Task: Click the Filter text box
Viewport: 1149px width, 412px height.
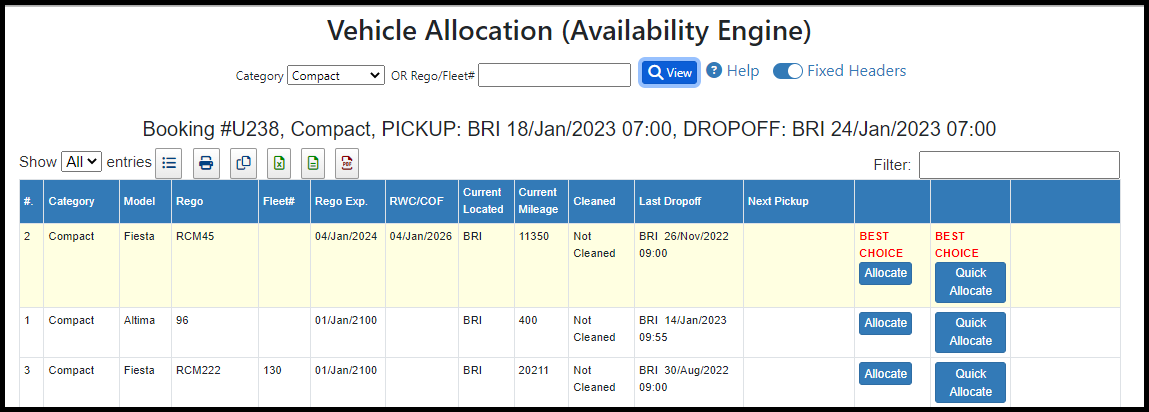Action: [x=1019, y=165]
